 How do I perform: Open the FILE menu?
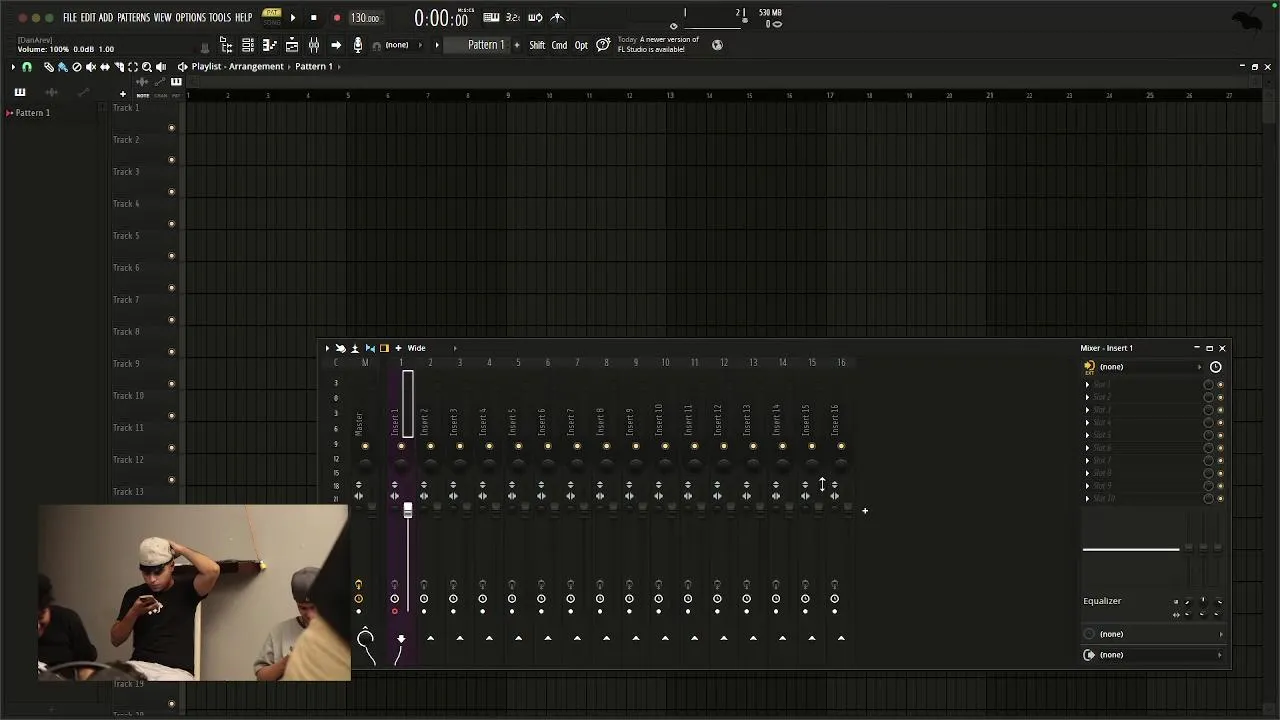[x=70, y=18]
